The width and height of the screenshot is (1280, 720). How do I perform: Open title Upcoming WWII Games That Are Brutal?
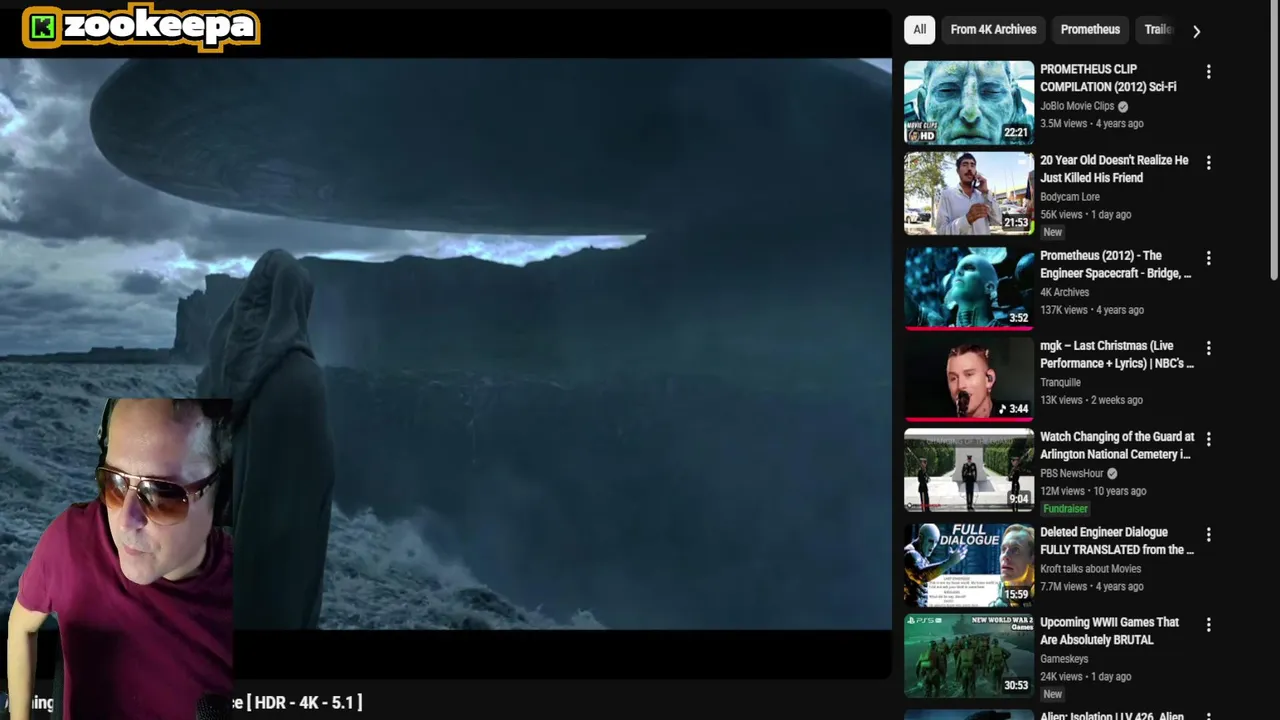click(x=1109, y=631)
